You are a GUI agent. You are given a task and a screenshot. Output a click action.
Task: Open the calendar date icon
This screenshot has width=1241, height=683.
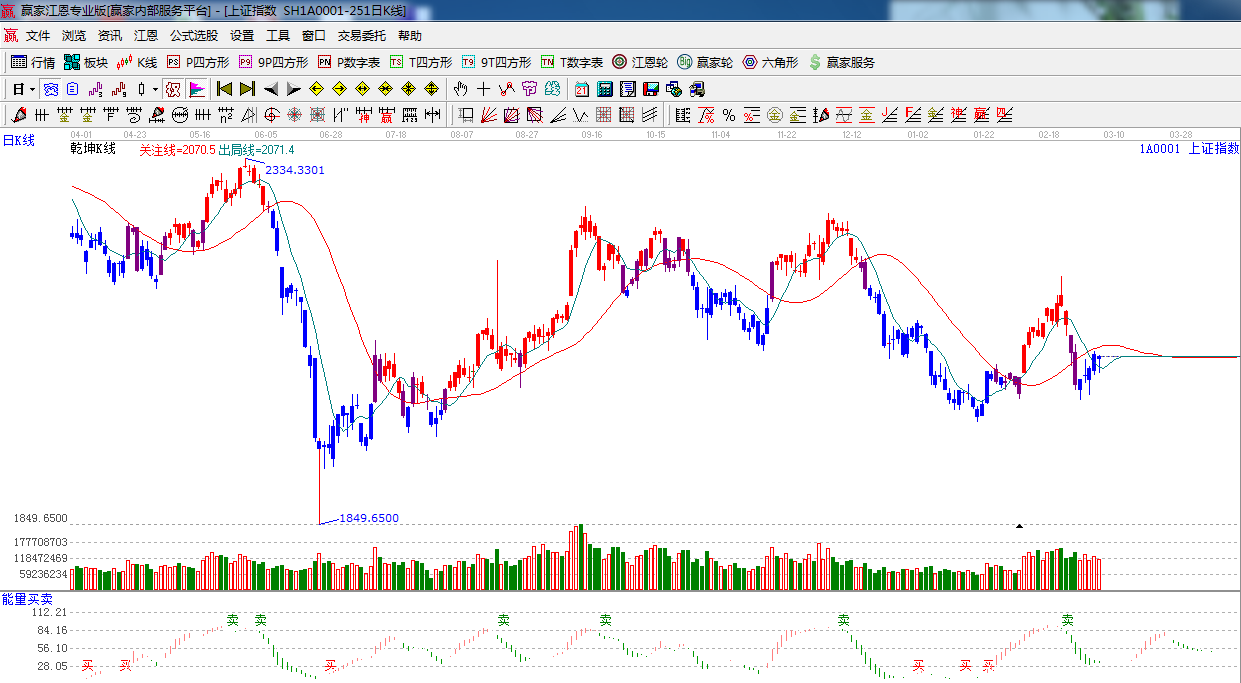click(x=581, y=89)
